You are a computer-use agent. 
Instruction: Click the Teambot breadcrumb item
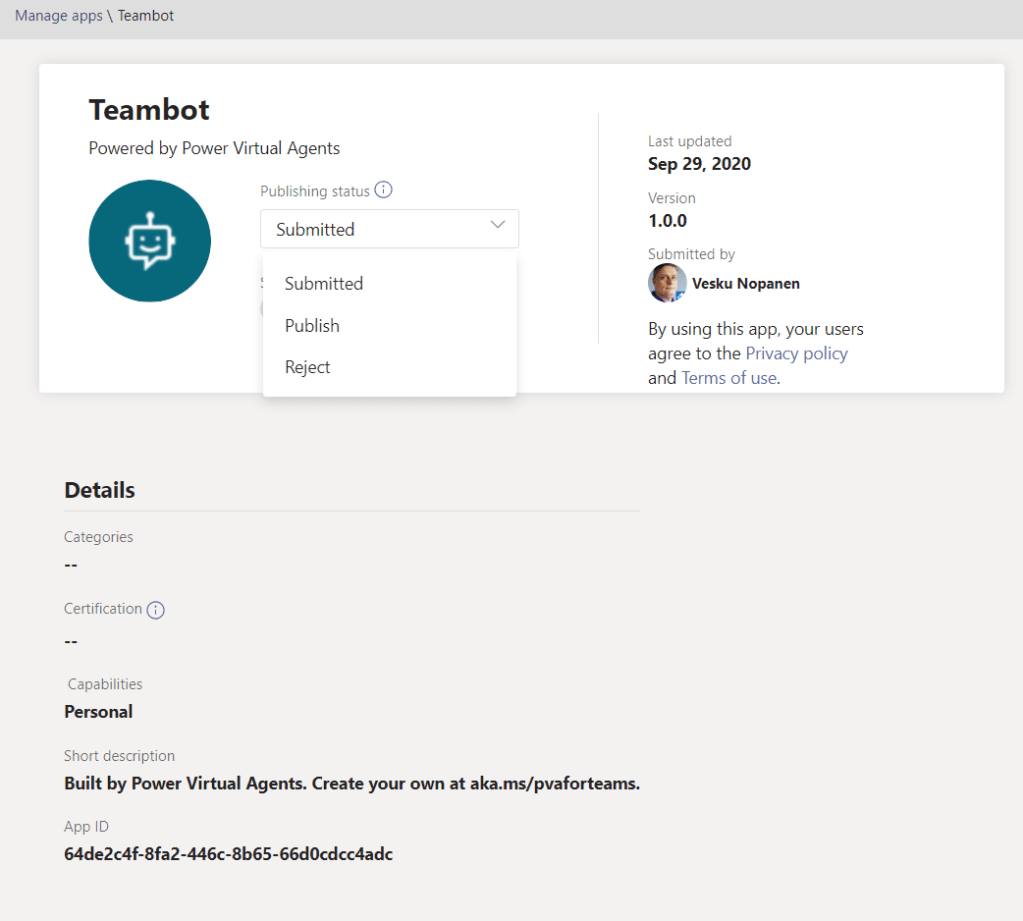click(146, 16)
